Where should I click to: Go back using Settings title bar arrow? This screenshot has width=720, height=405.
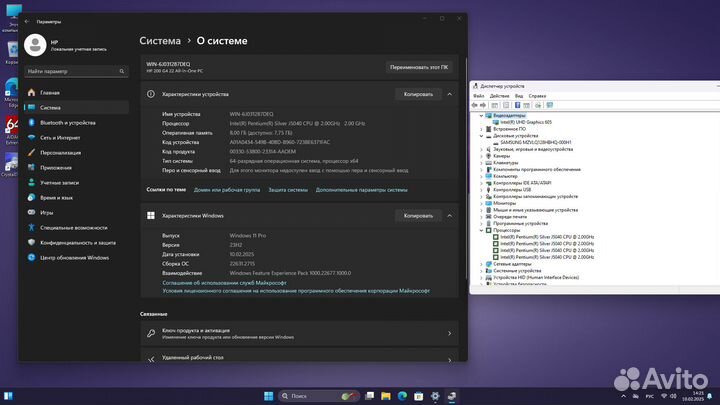click(x=27, y=22)
